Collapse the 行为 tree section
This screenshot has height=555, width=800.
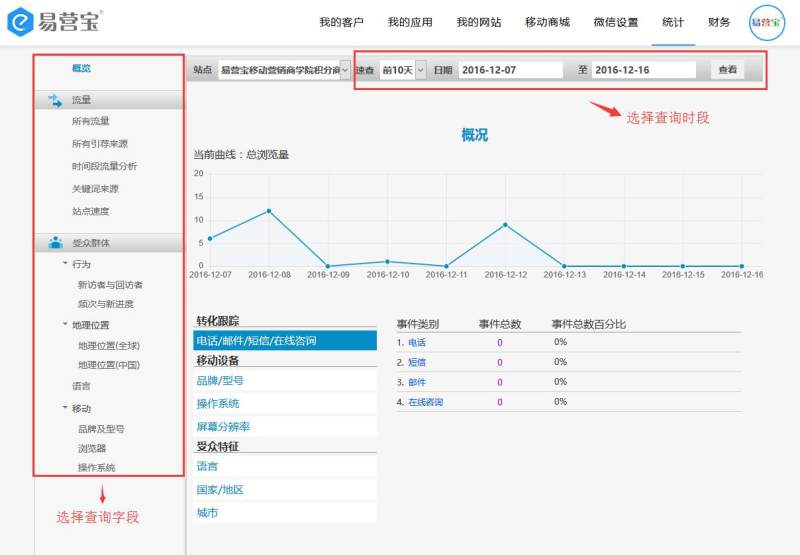pos(66,264)
